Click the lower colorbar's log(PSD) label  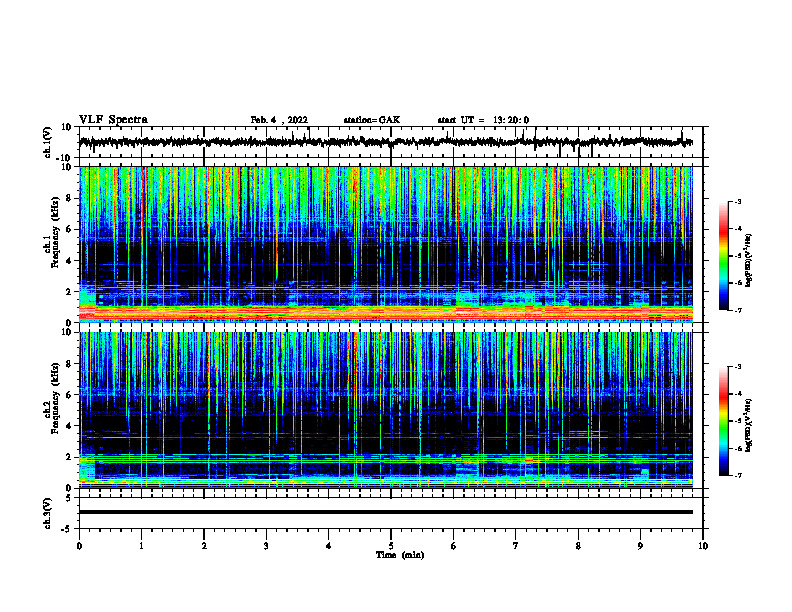(x=749, y=425)
